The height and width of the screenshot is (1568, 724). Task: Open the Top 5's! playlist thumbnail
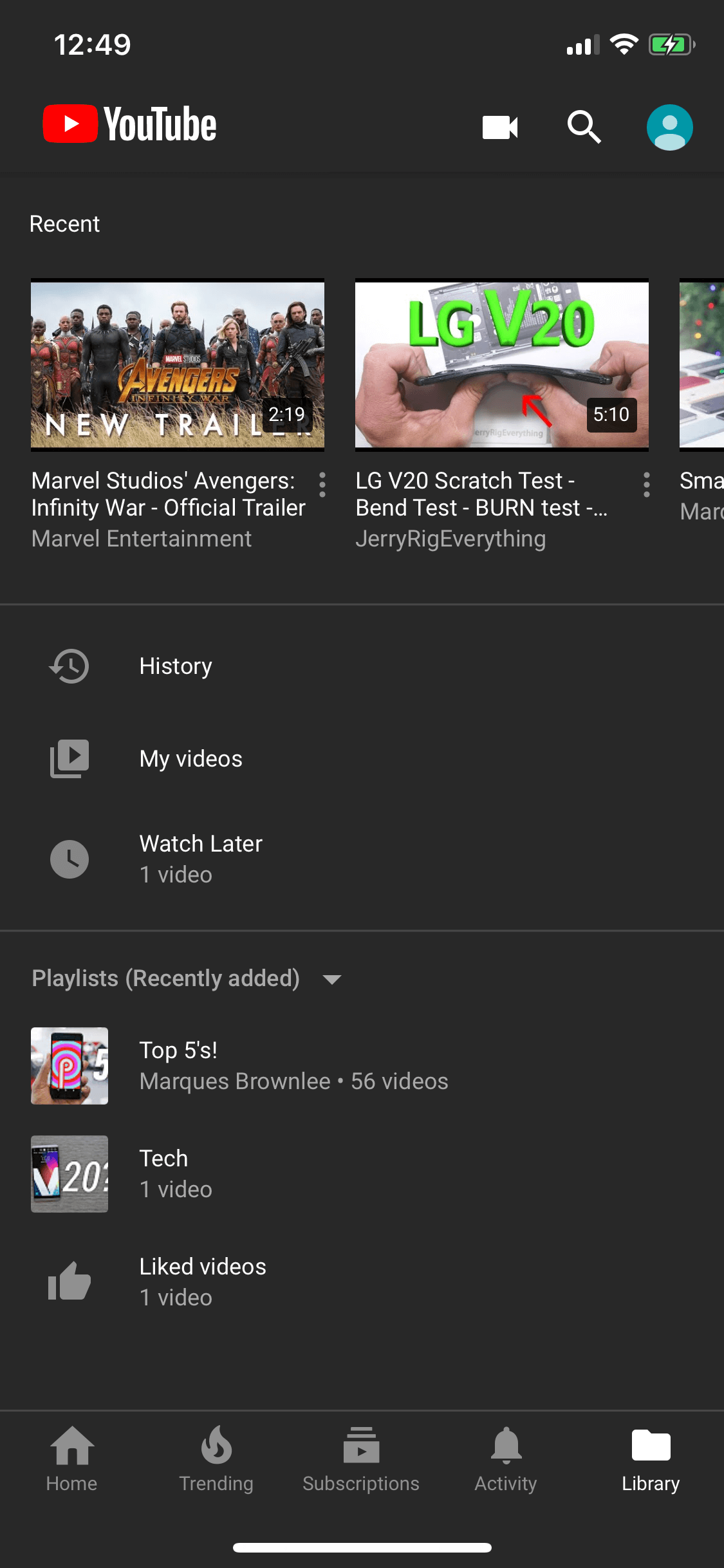[x=70, y=1066]
